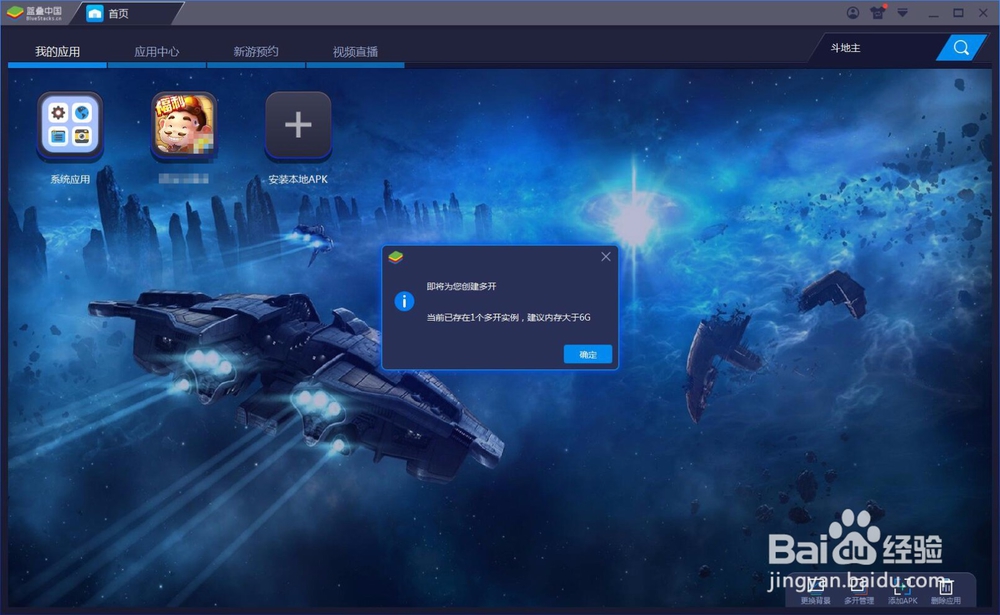Click the blue search magnifier button
Viewport: 1000px width, 615px height.
(x=960, y=48)
